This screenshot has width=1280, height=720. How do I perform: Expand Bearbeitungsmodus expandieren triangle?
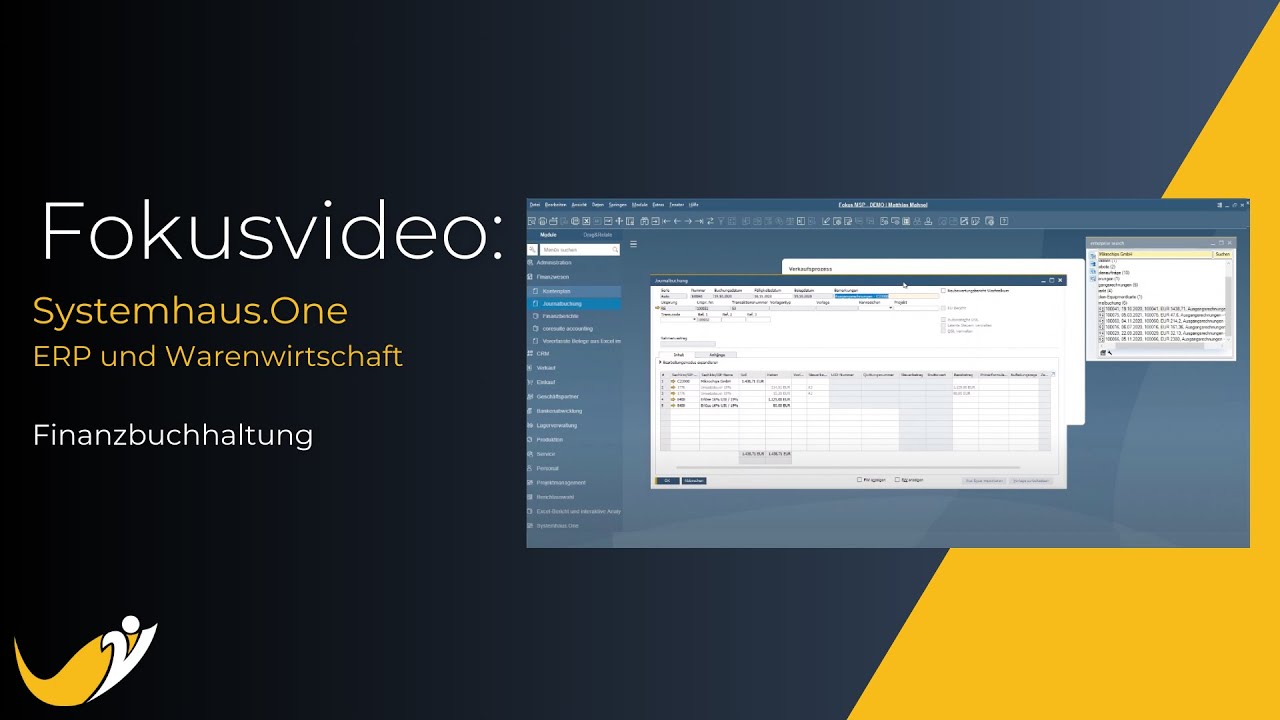point(660,362)
